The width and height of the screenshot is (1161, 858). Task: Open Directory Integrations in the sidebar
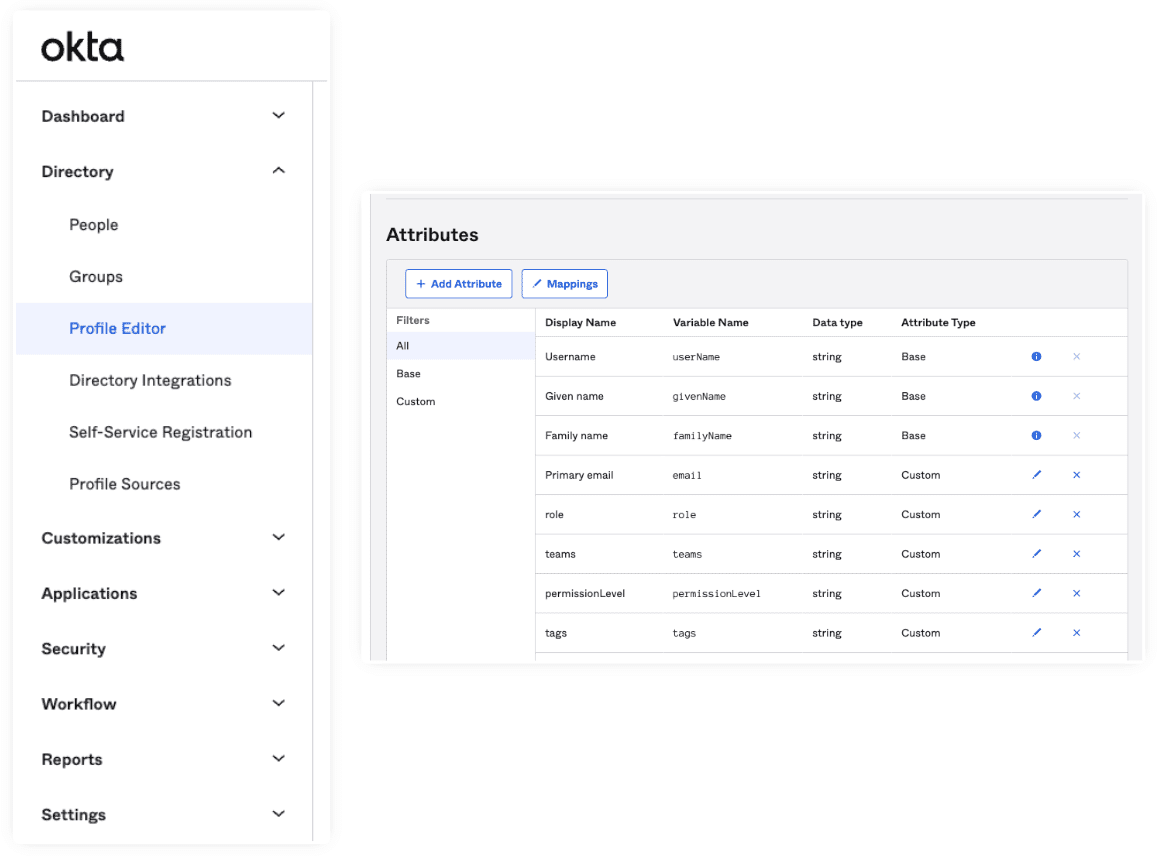click(x=150, y=381)
